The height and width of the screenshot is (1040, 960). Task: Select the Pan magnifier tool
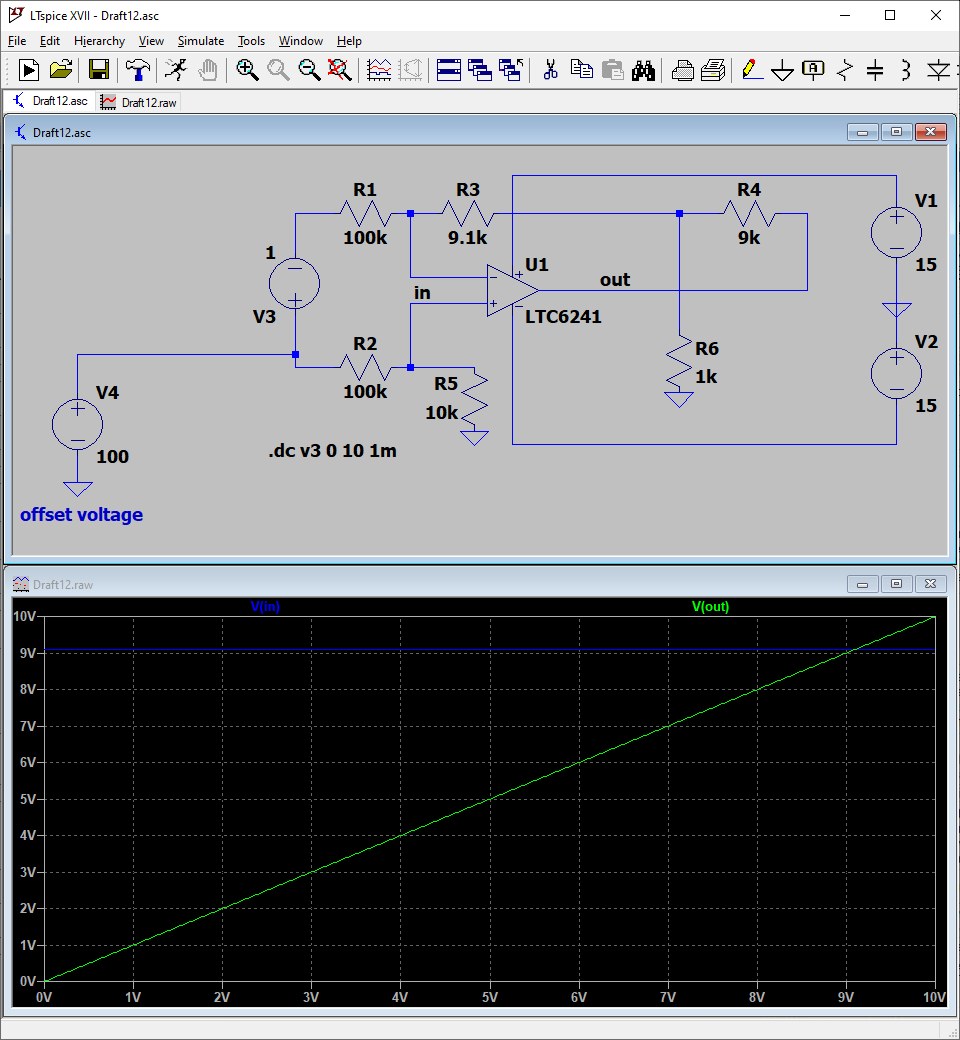[278, 70]
